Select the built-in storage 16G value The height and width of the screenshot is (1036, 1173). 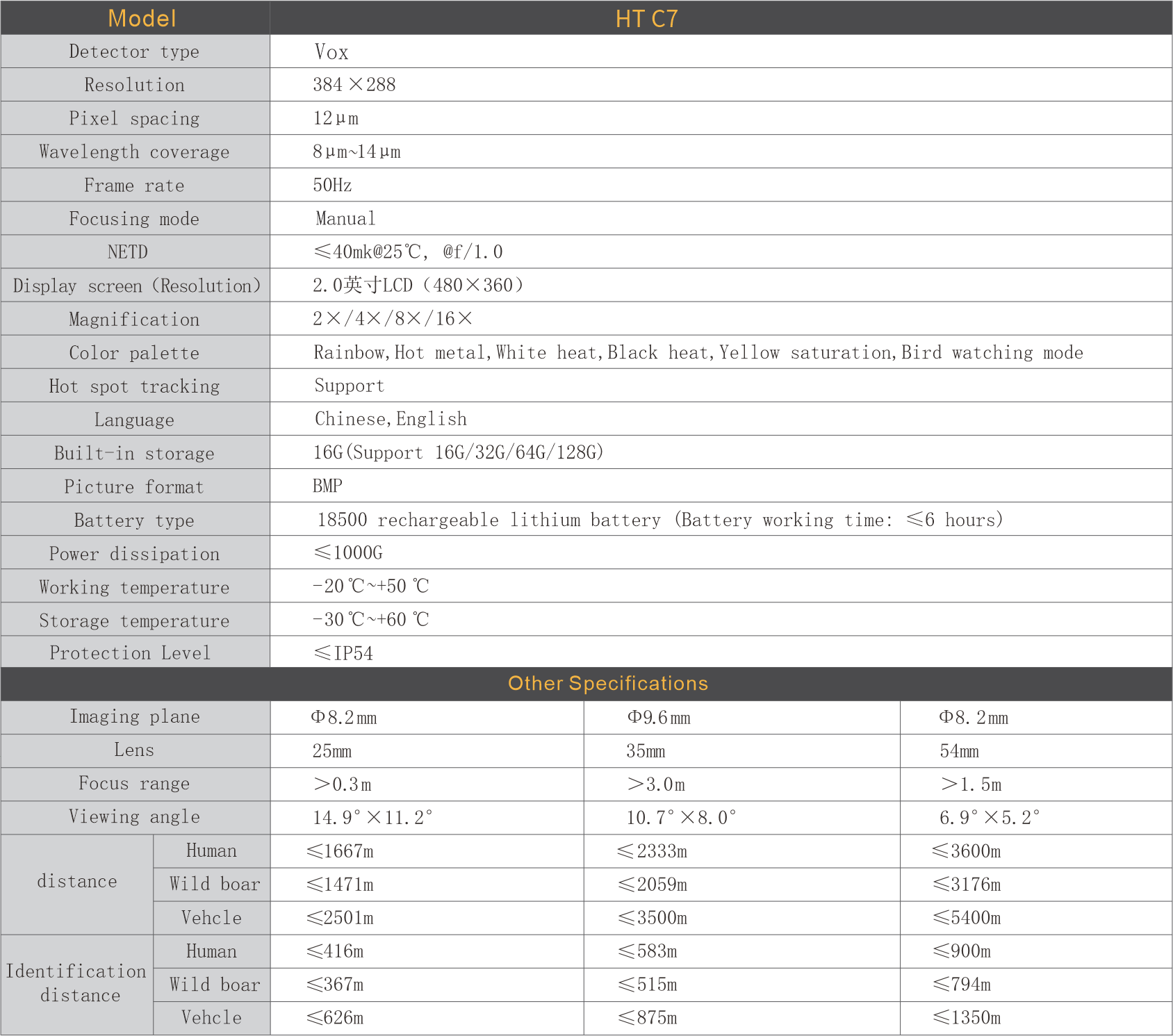tap(458, 453)
